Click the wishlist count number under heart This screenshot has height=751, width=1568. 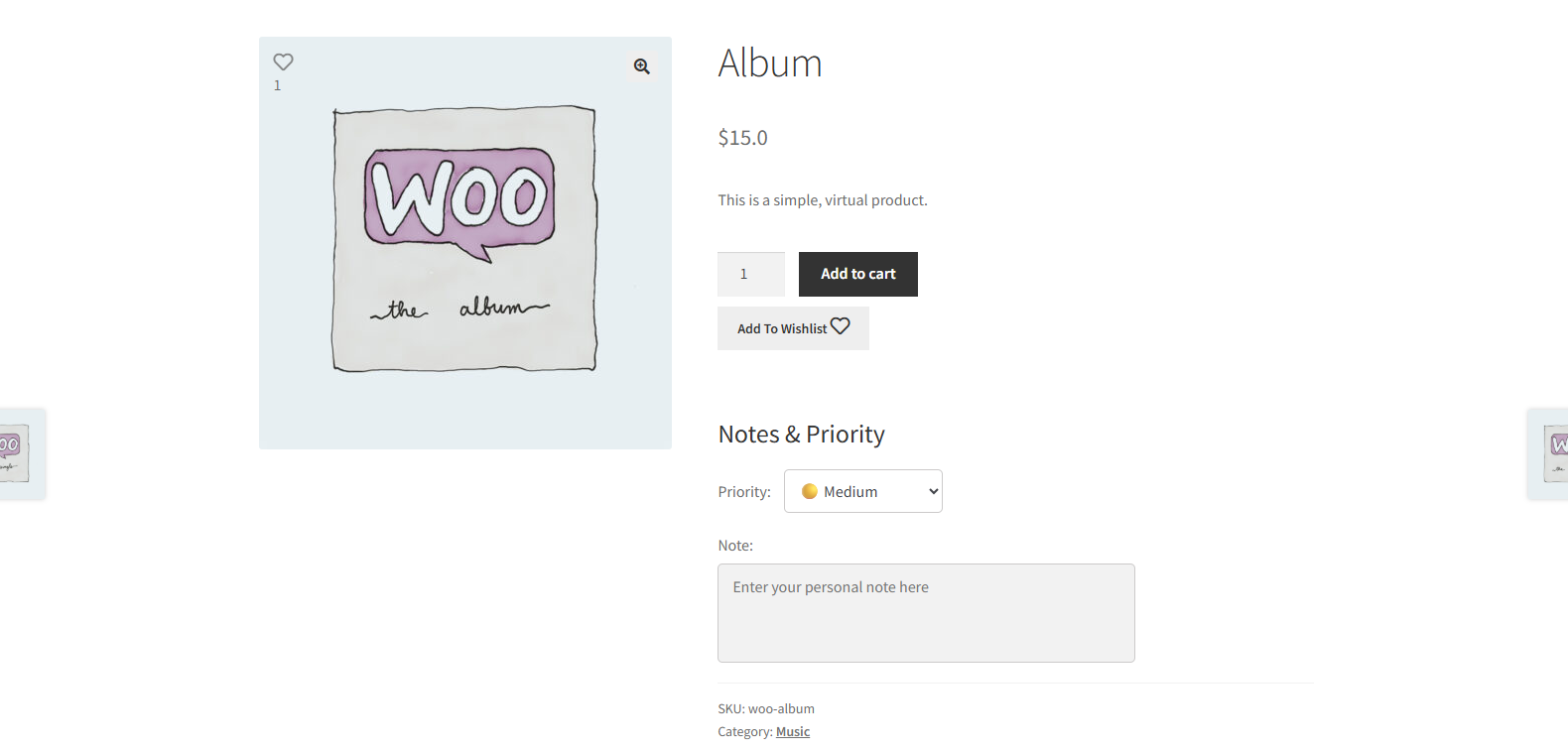coord(278,85)
